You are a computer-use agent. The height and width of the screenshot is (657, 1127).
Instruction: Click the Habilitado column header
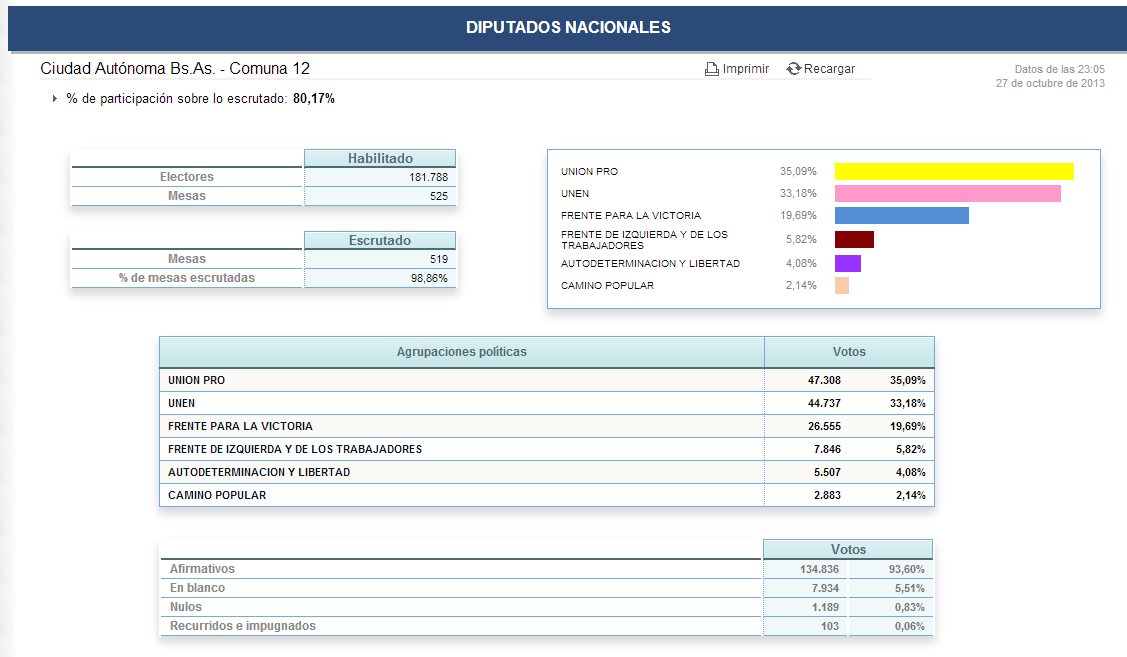pyautogui.click(x=380, y=158)
